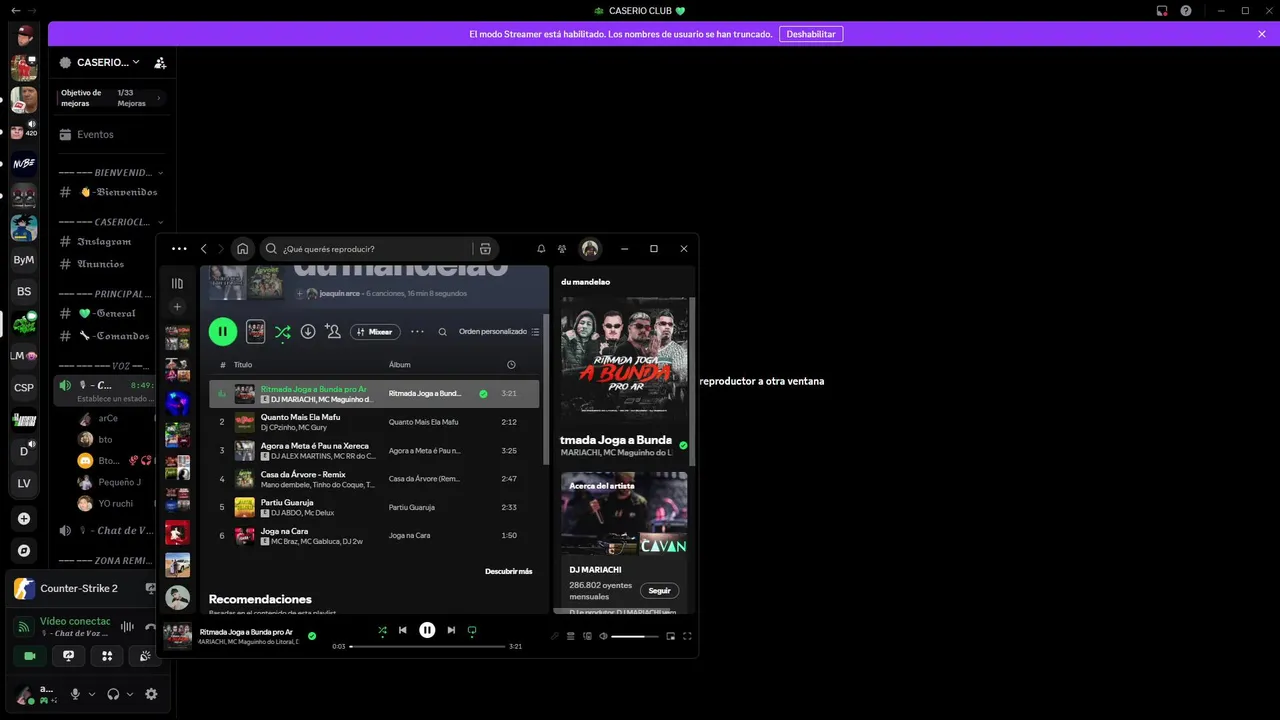Screen dimensions: 1280x720
Task: Pause playback in bottom player bar
Action: point(427,630)
